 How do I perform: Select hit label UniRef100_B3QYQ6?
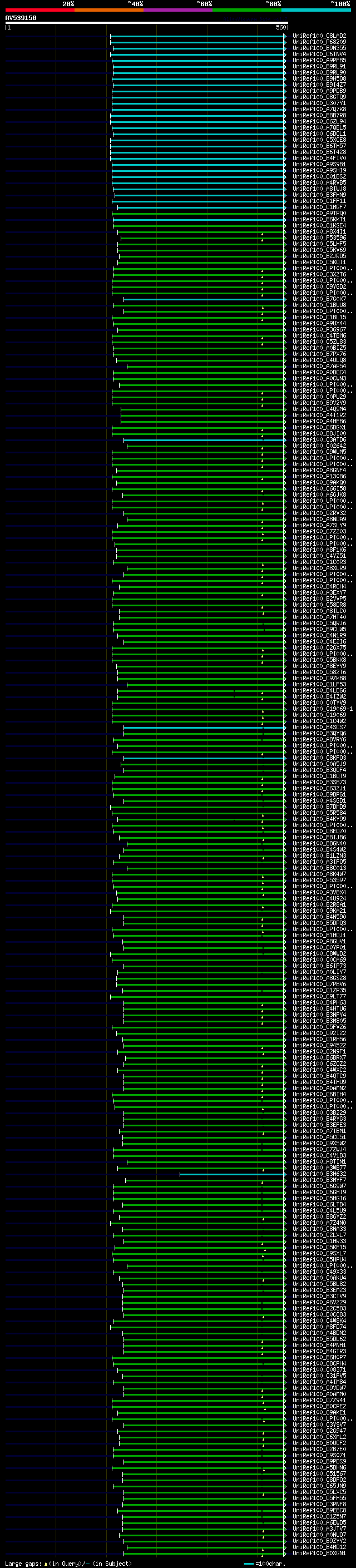tap(319, 734)
